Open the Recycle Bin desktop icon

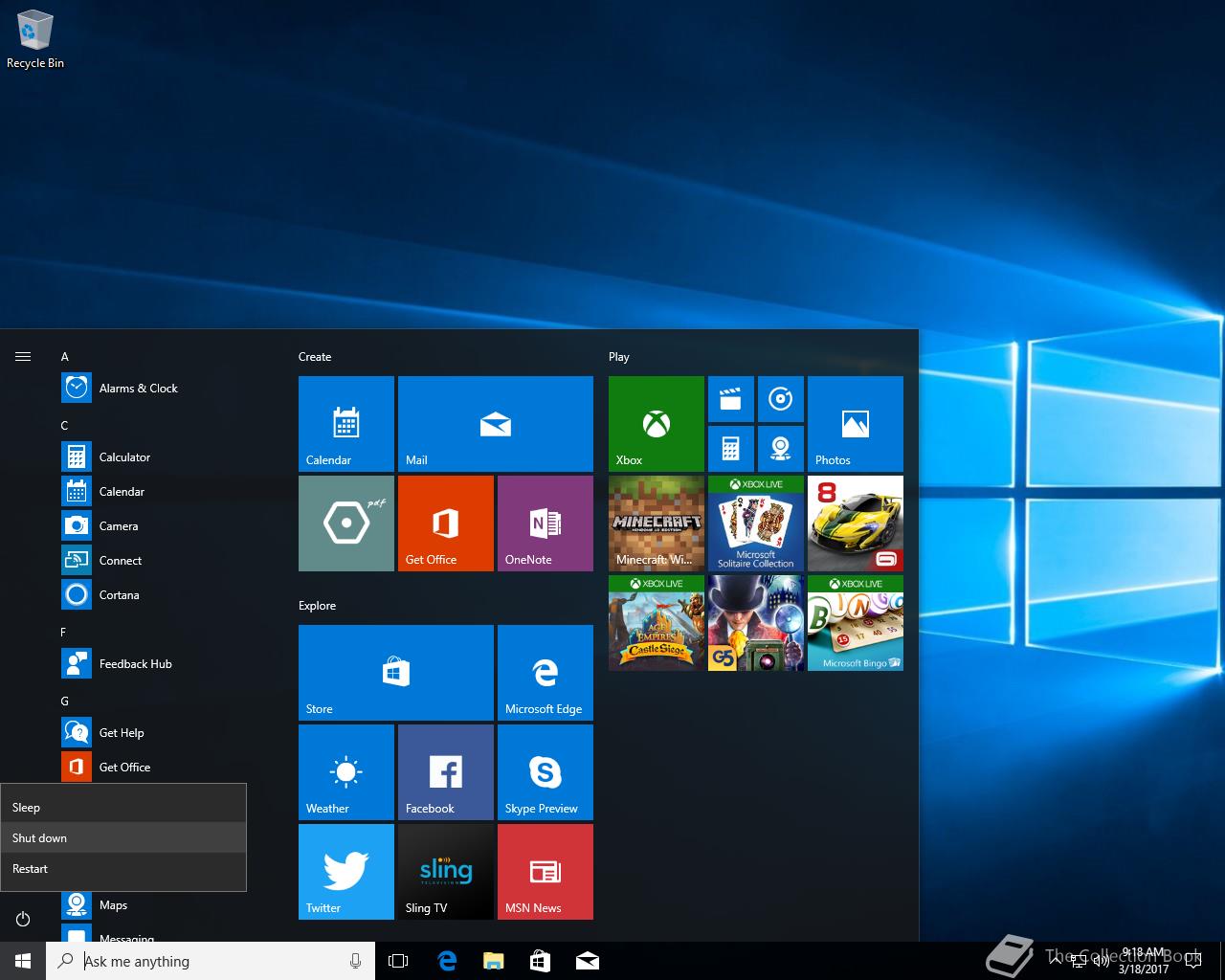pyautogui.click(x=35, y=40)
